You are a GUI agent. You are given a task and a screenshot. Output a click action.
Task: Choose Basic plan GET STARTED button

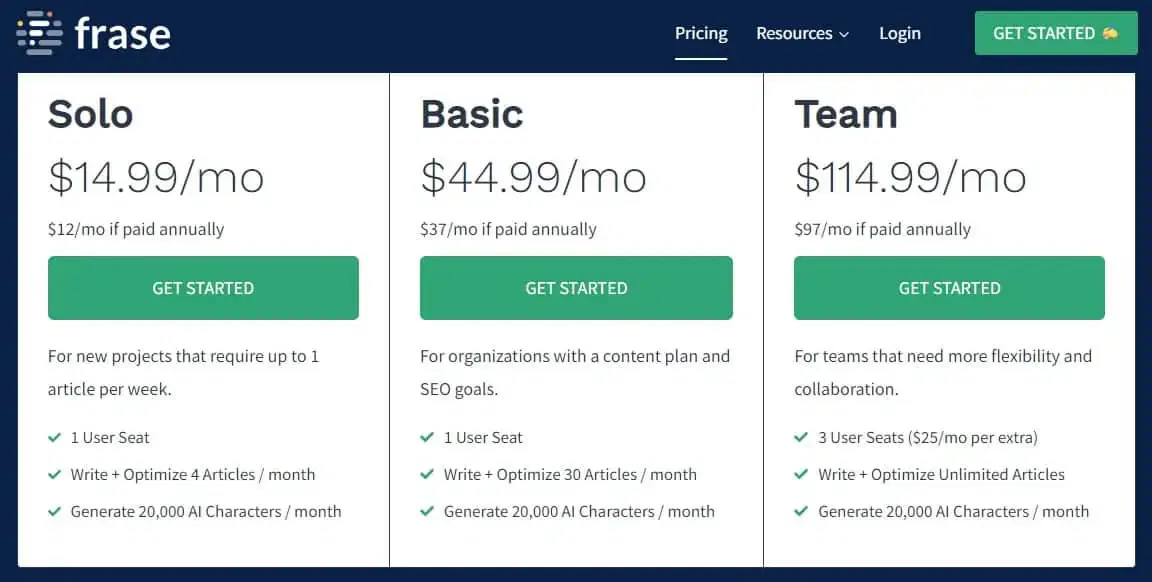(x=576, y=288)
